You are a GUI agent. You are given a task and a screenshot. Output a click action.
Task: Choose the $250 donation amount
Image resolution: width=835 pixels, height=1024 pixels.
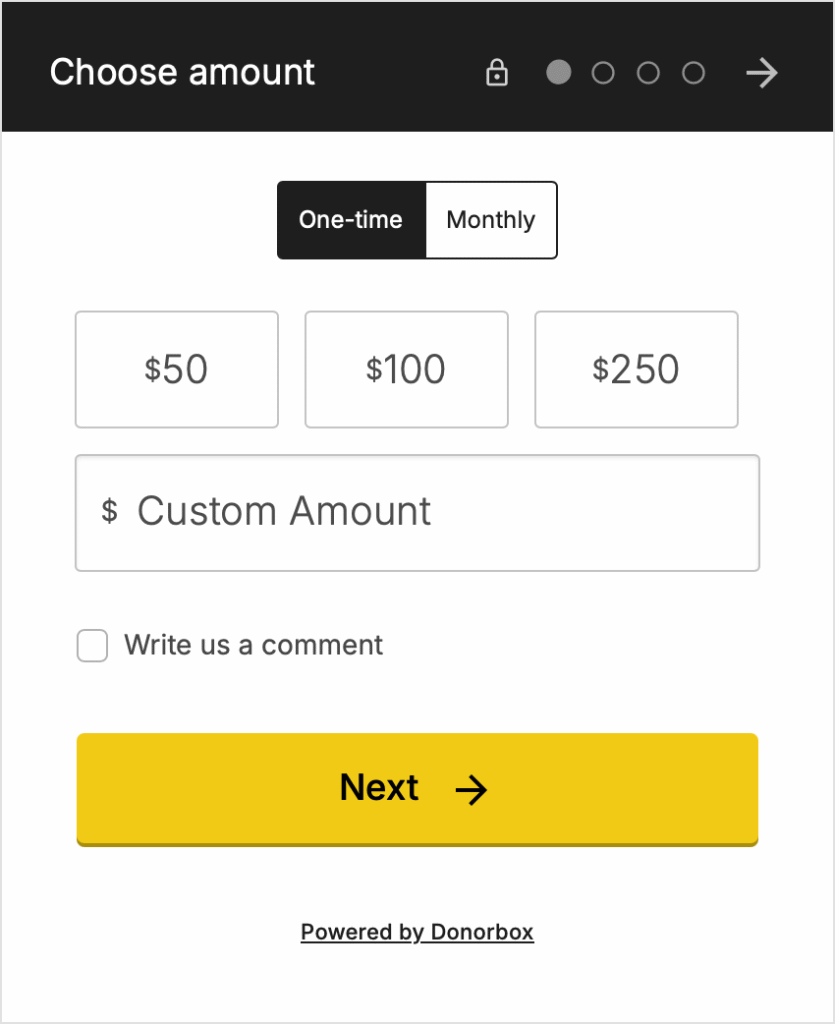[x=637, y=370]
